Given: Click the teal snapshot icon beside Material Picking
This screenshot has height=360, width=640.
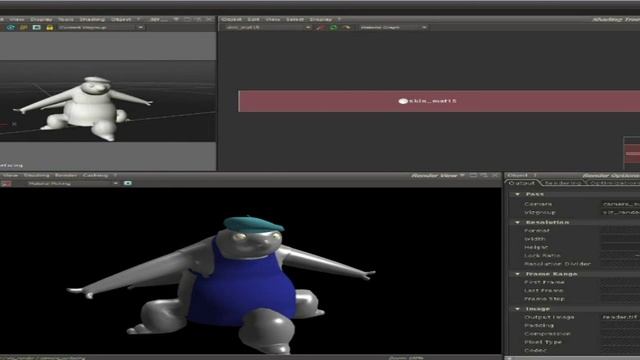Looking at the screenshot, I should pos(128,183).
